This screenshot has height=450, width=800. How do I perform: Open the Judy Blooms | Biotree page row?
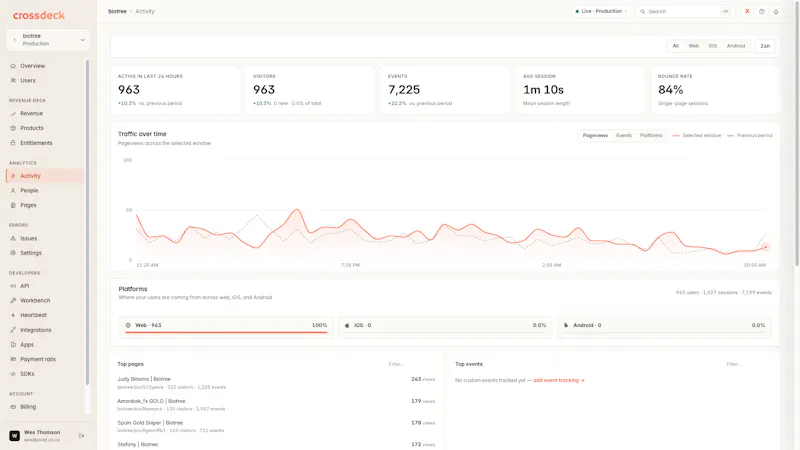(276, 383)
